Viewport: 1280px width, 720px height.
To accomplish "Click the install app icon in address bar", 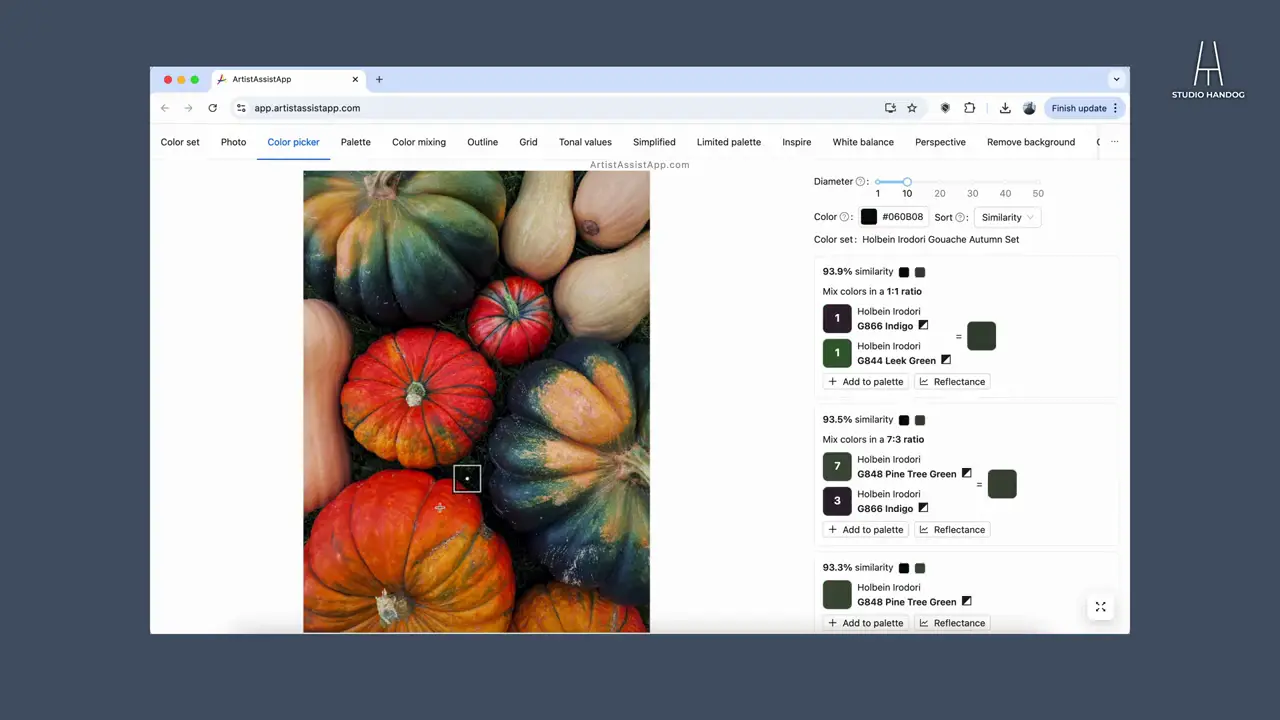I will (x=890, y=108).
